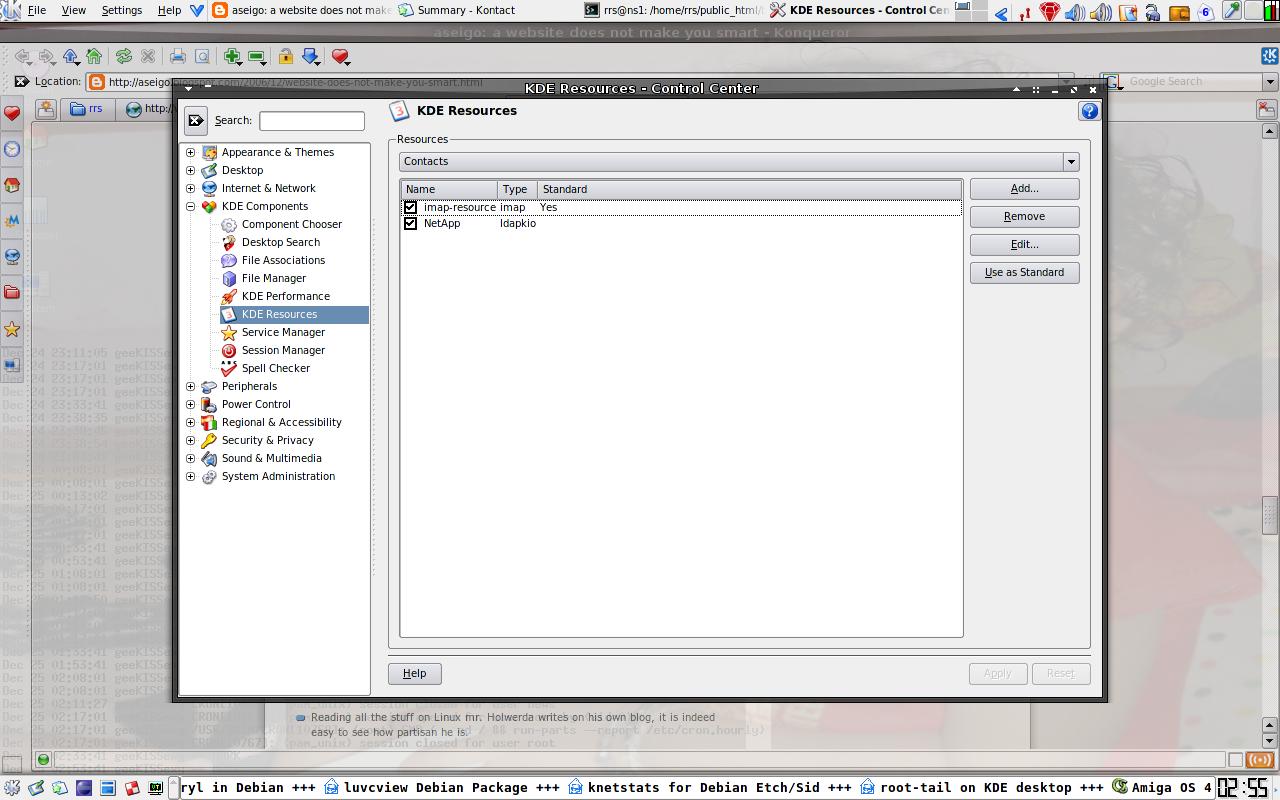Click the Konqueror vertical scrollbar handle

click(x=1271, y=516)
